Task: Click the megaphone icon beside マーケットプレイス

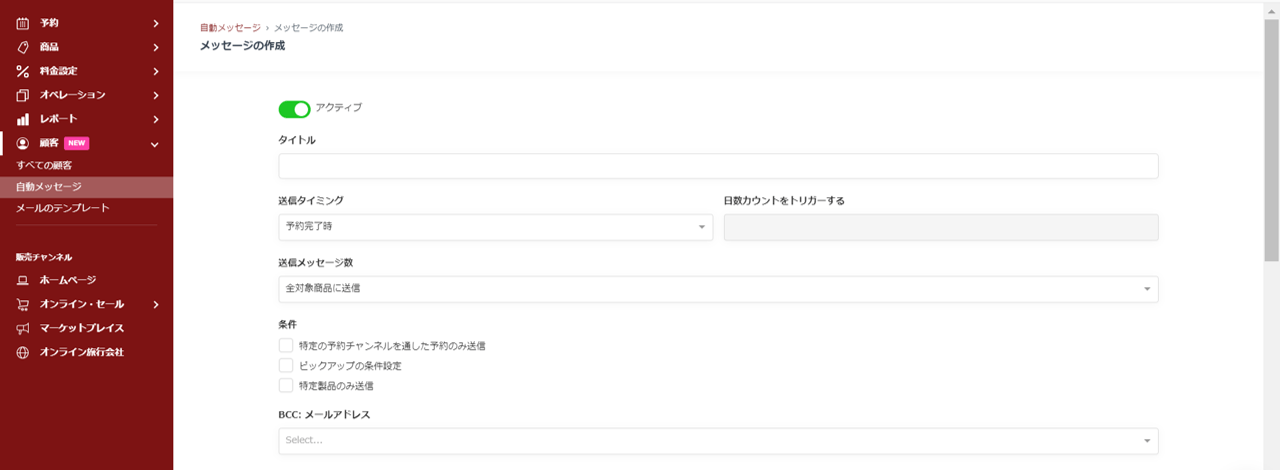Action: tap(23, 329)
